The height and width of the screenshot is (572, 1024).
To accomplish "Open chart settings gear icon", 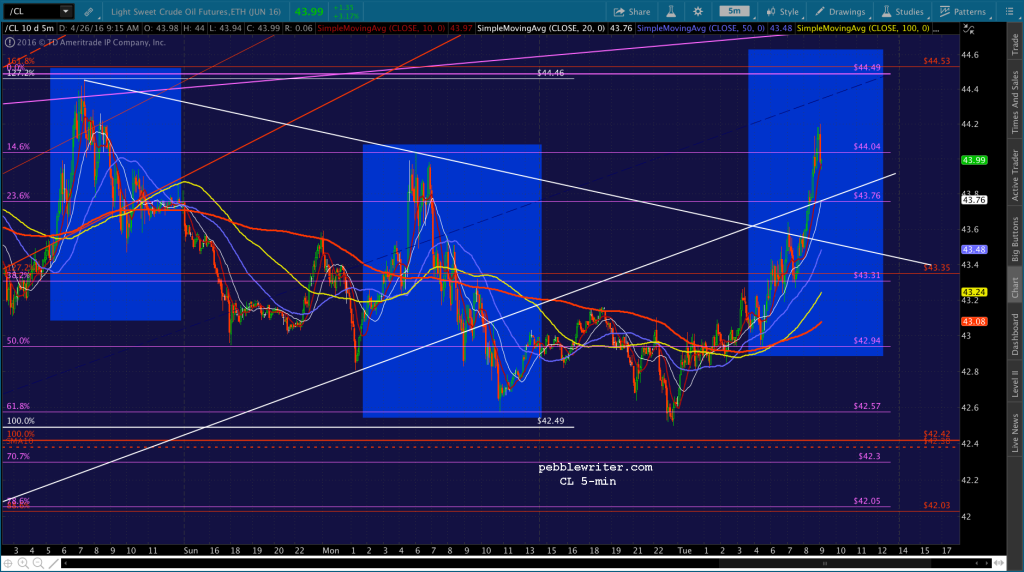I will pos(698,11).
